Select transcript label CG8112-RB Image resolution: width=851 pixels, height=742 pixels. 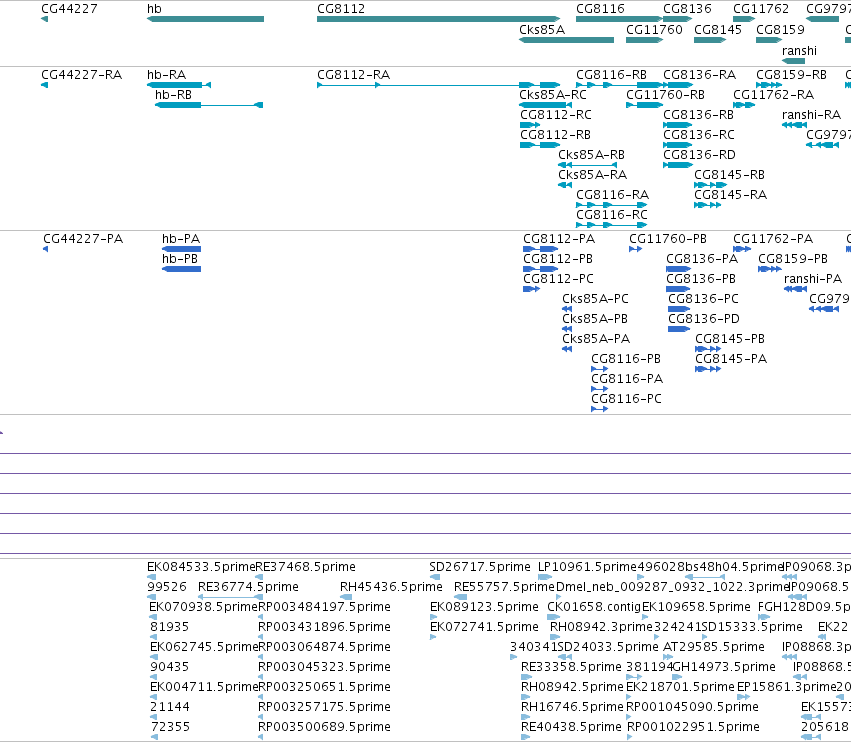point(555,135)
